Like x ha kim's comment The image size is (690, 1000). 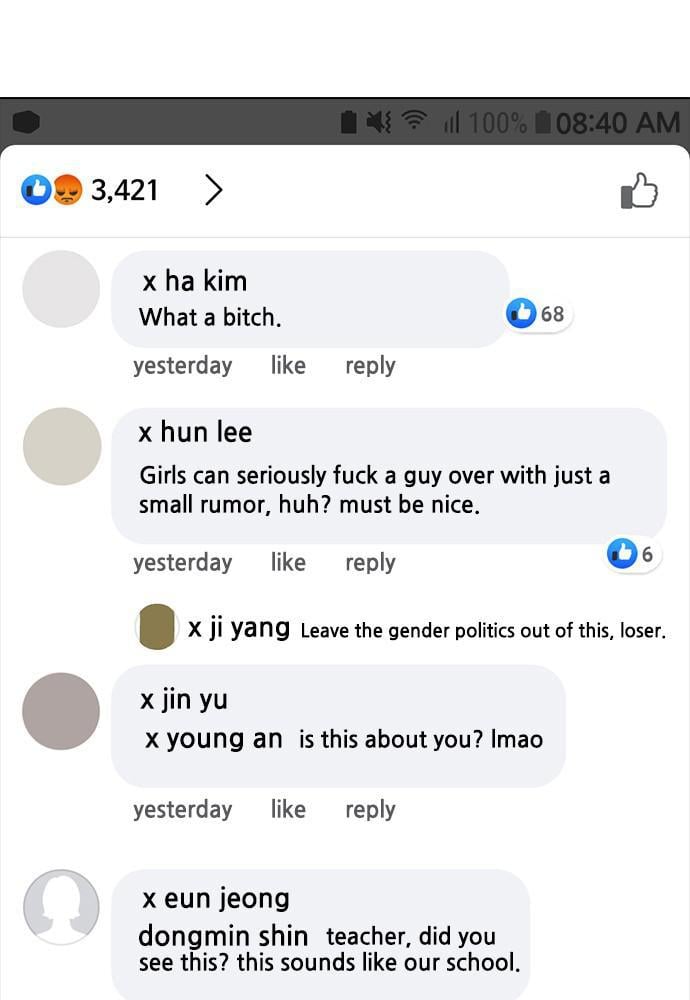coord(288,365)
